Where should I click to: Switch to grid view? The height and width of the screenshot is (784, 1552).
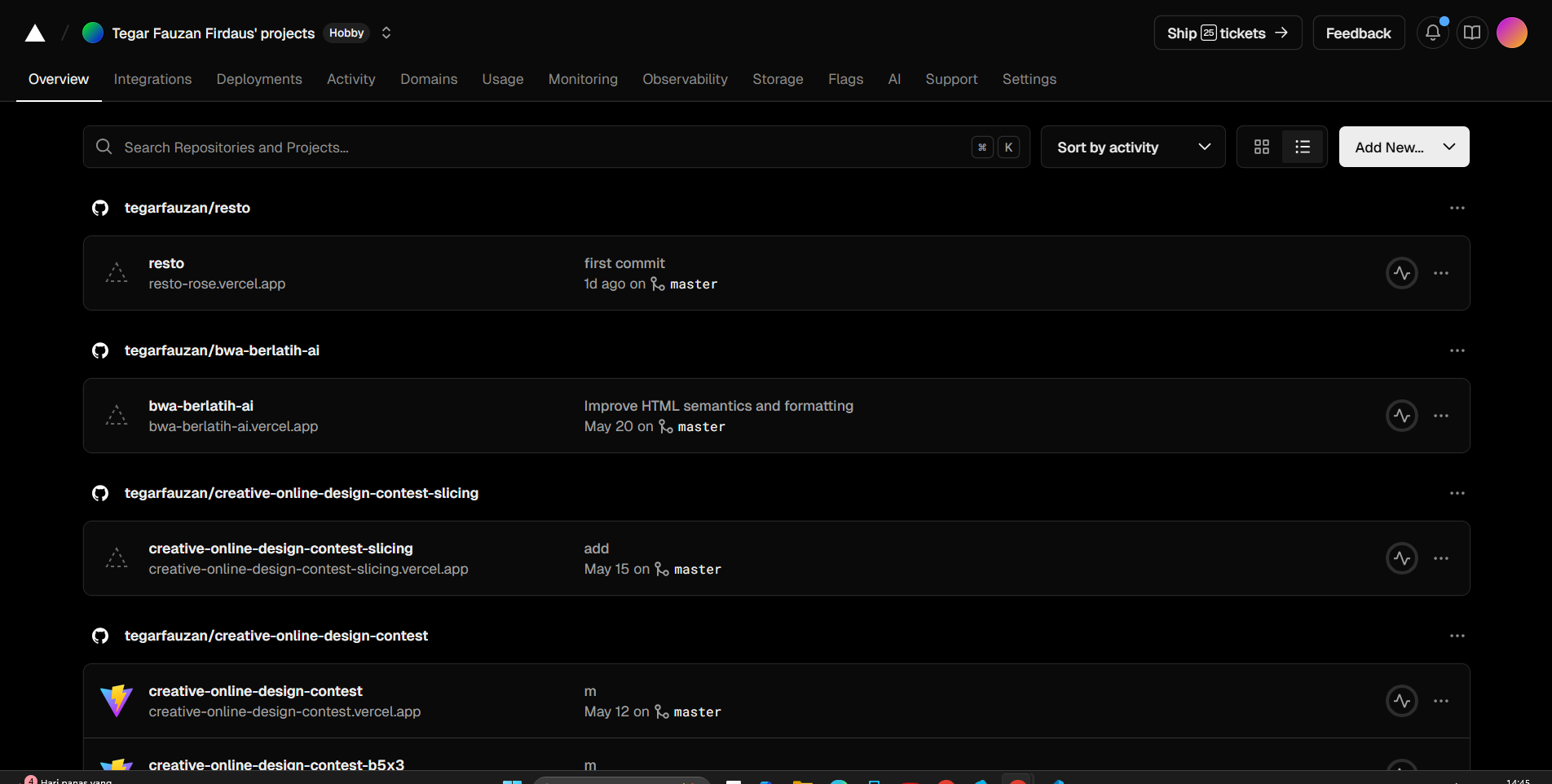click(x=1261, y=147)
